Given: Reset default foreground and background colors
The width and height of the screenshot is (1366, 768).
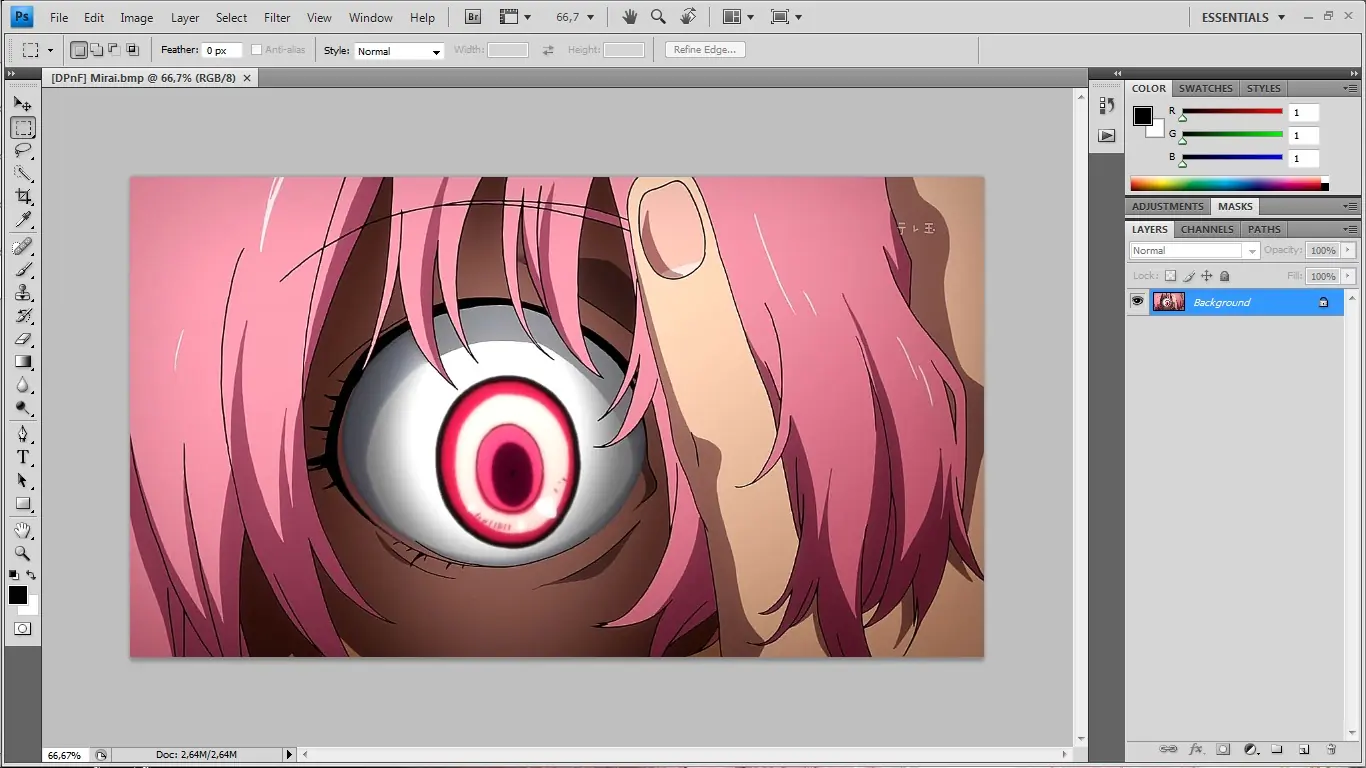Looking at the screenshot, I should coord(14,575).
